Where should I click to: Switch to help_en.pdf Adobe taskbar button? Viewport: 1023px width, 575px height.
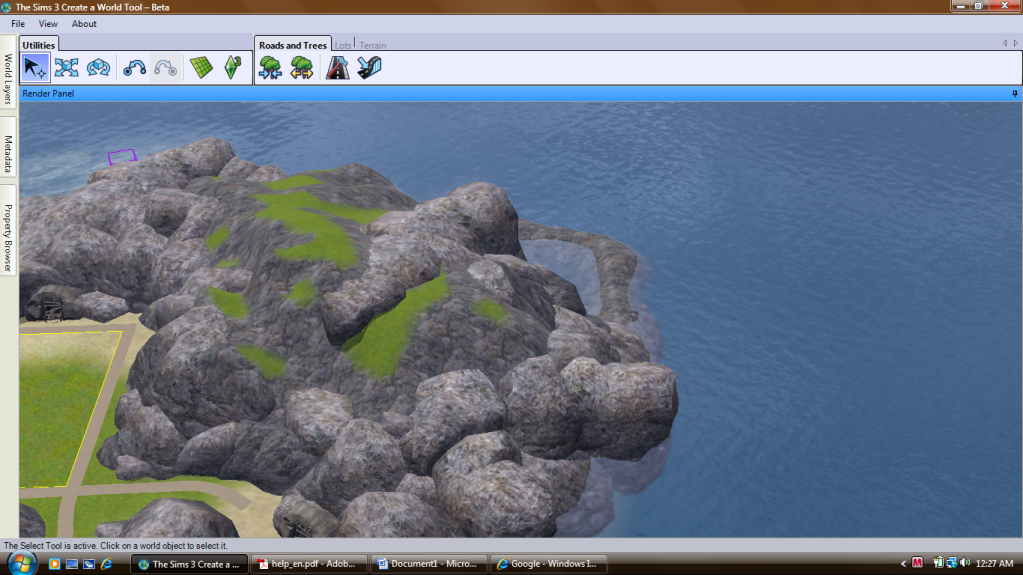[307, 564]
